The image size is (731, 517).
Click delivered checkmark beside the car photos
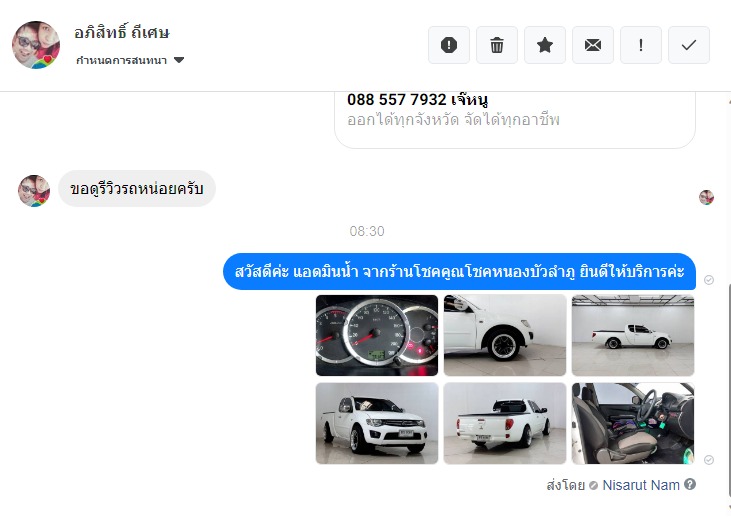[x=709, y=460]
